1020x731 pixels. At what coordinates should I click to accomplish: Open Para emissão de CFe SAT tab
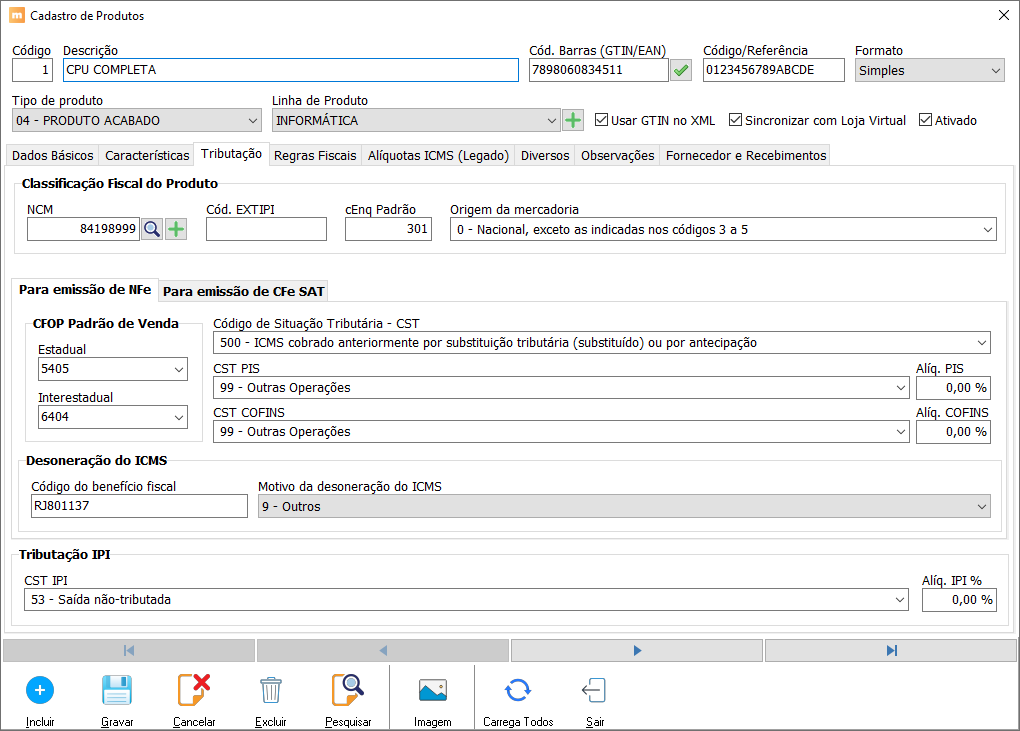(243, 291)
